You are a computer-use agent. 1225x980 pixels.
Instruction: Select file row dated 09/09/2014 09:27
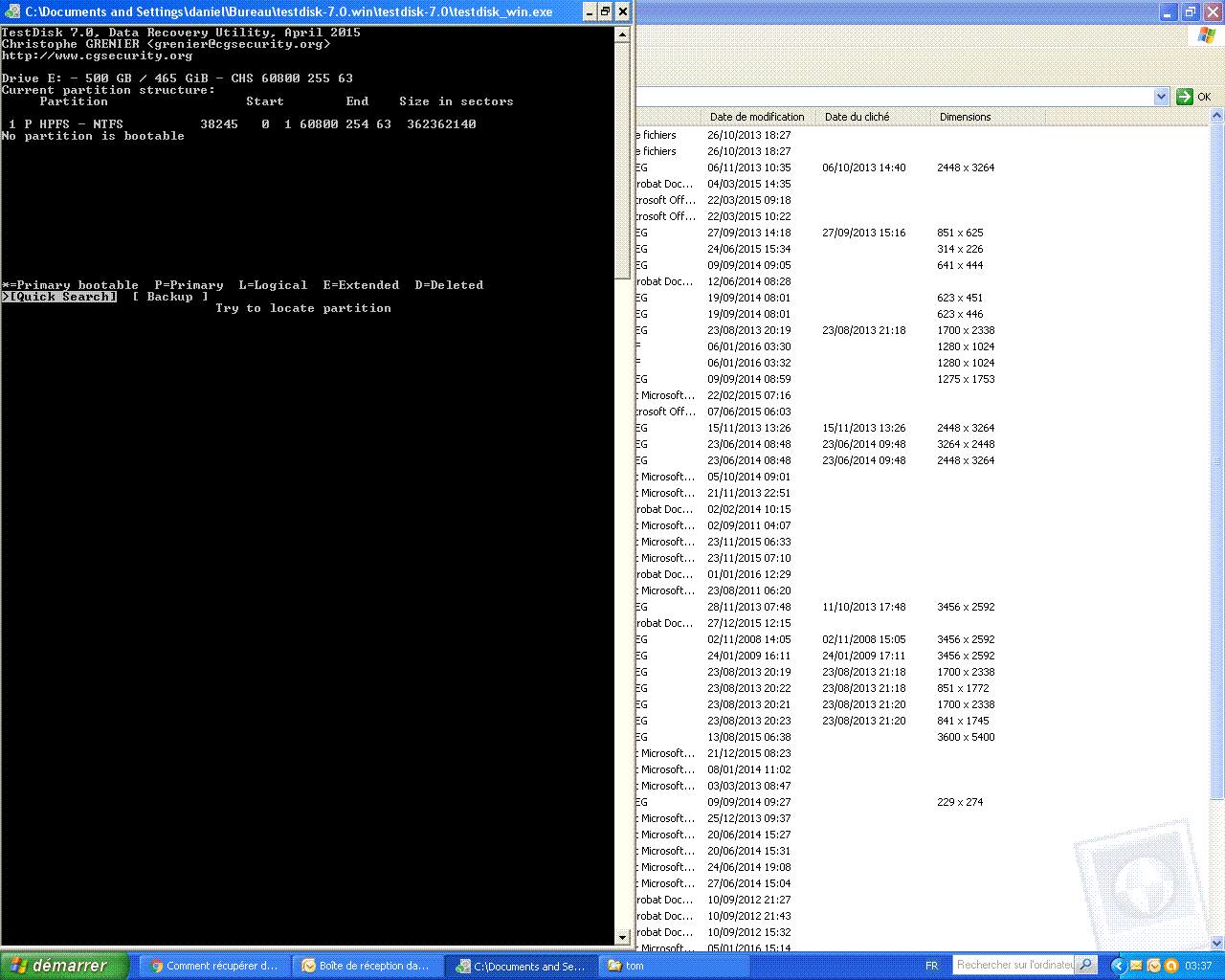point(923,802)
